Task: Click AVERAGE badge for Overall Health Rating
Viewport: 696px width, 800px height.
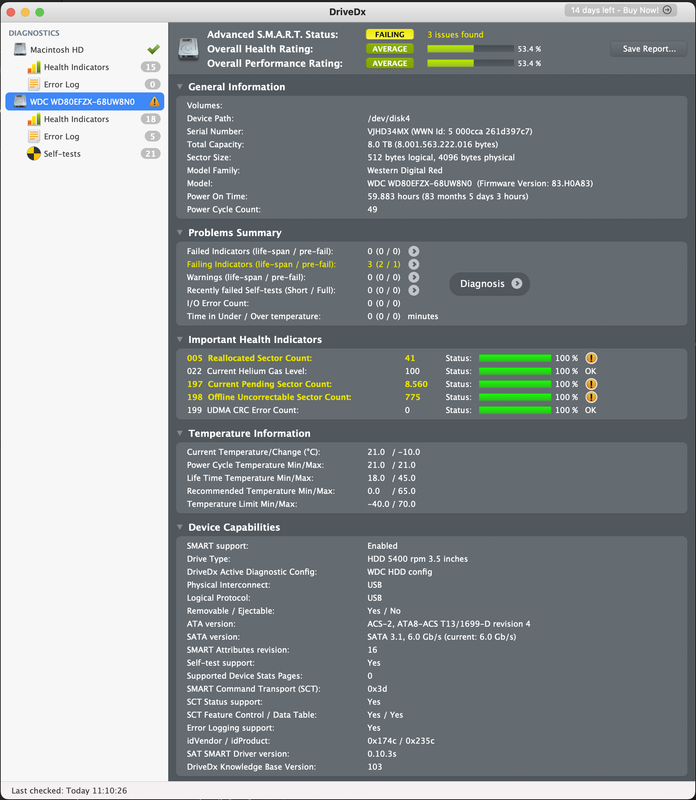Action: pyautogui.click(x=389, y=49)
